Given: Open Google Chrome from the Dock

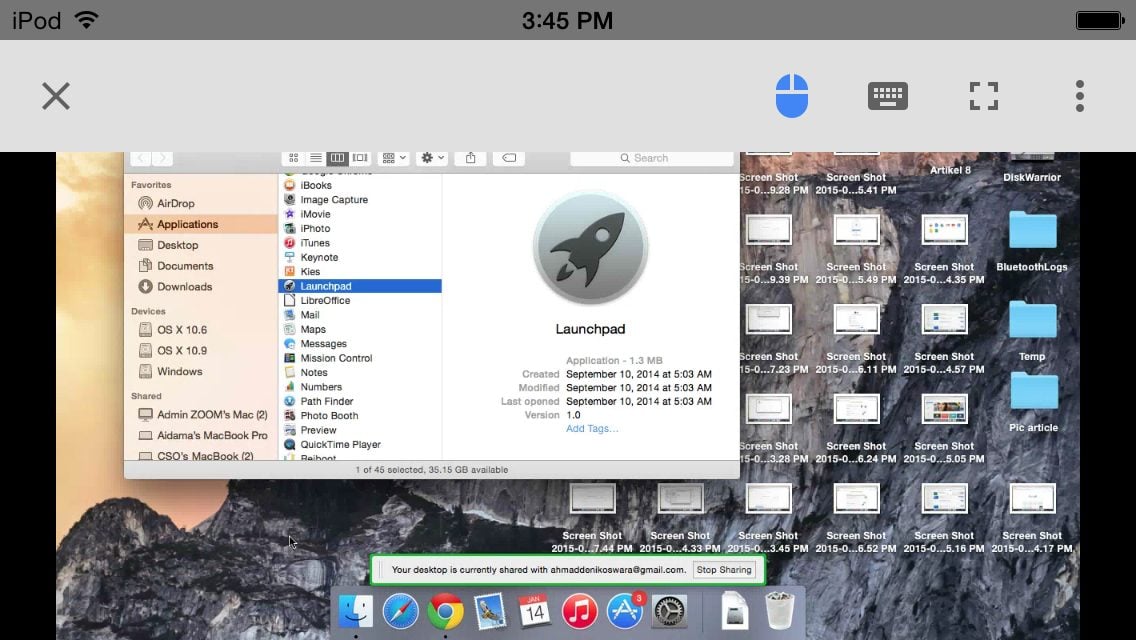Looking at the screenshot, I should [x=446, y=612].
